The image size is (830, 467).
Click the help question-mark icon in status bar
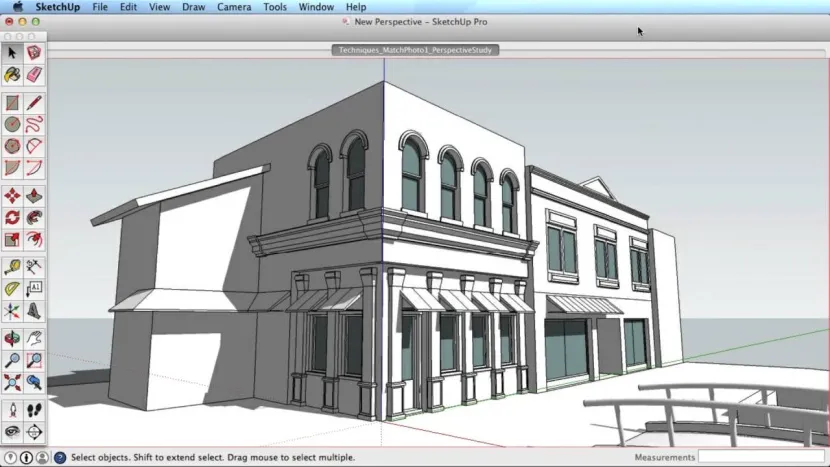(60, 458)
